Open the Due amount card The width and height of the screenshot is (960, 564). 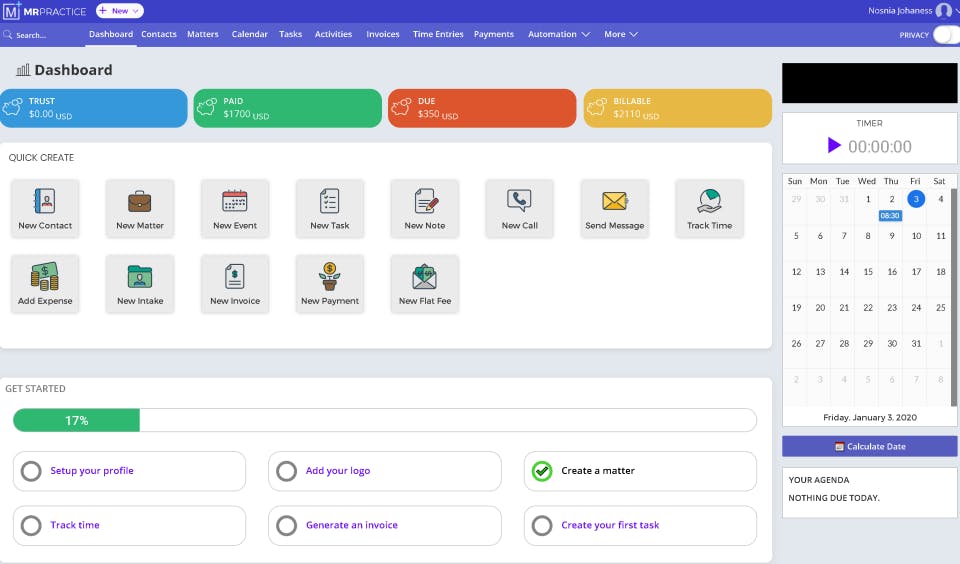coord(482,108)
